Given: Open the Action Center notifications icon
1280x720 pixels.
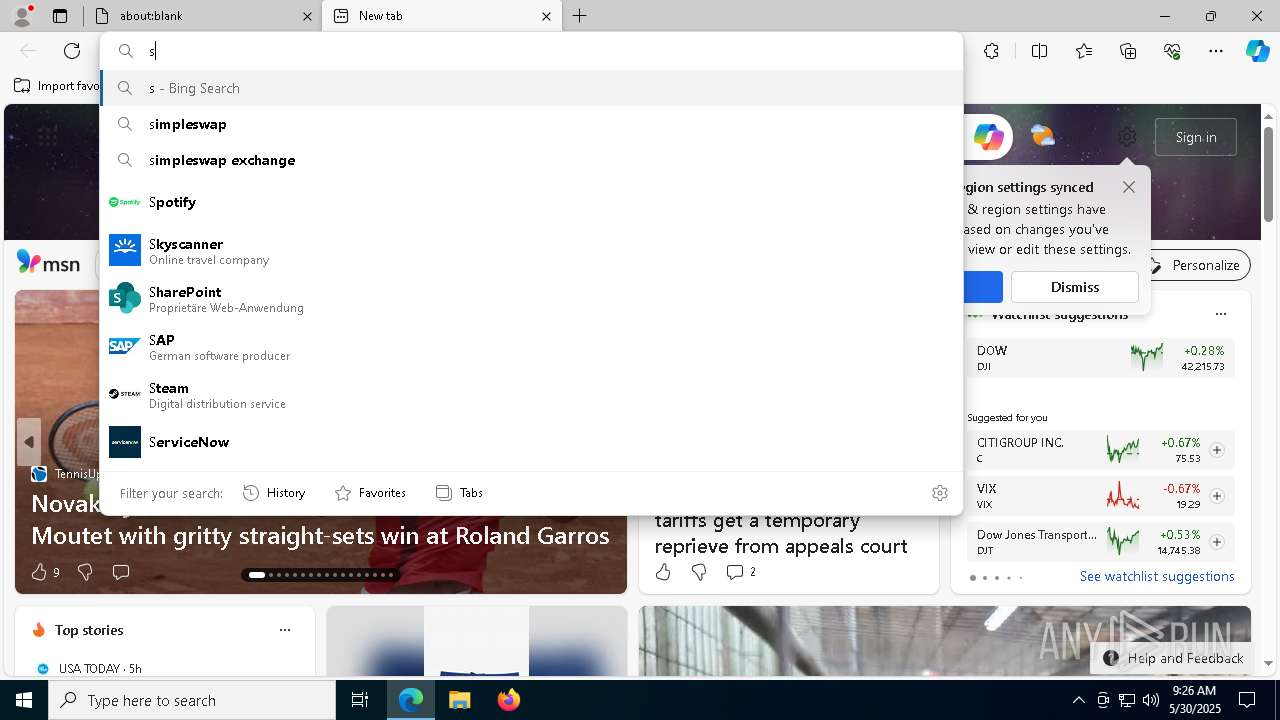Looking at the screenshot, I should (x=1247, y=700).
